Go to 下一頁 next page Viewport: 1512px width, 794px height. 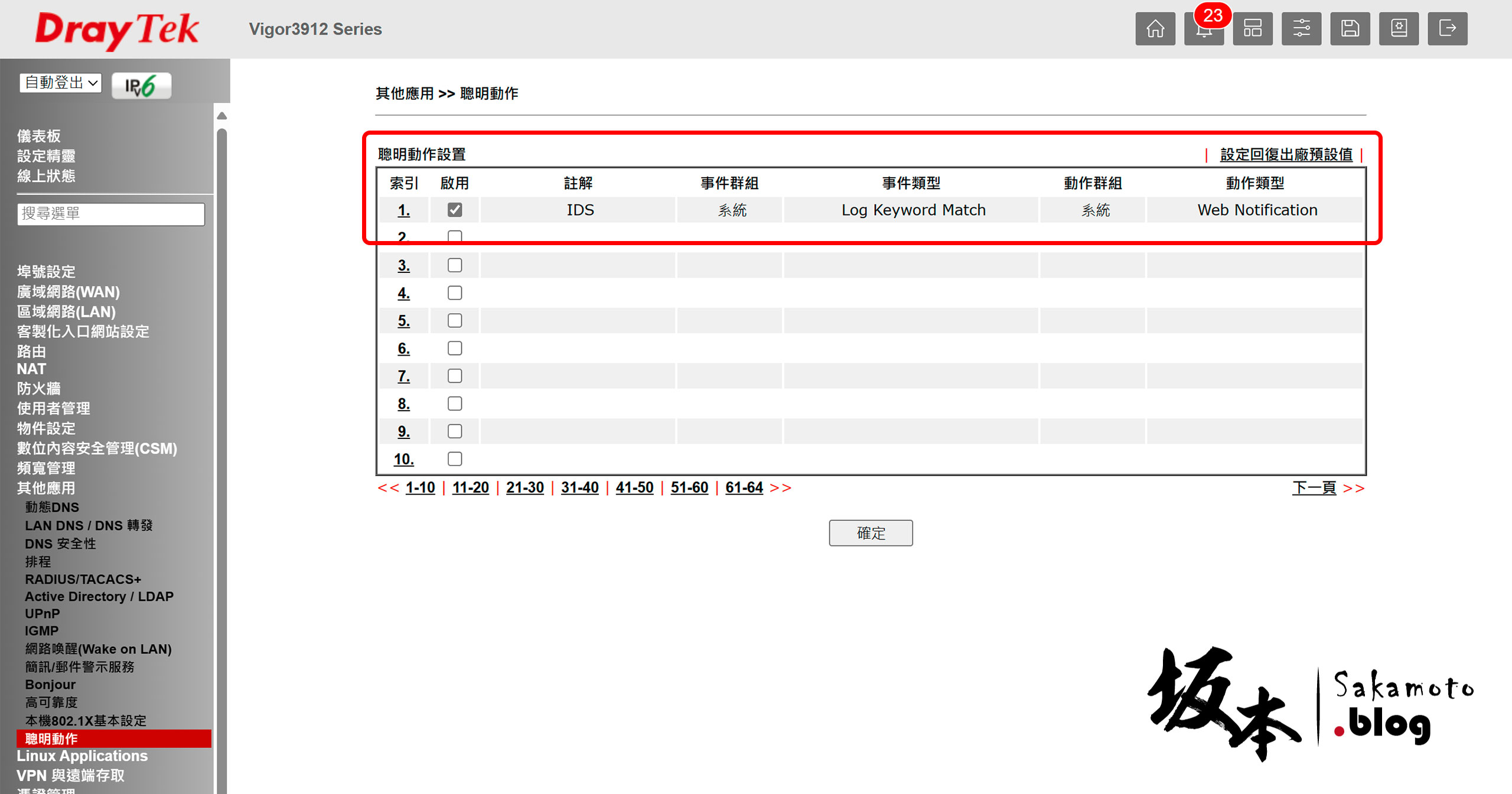1314,488
